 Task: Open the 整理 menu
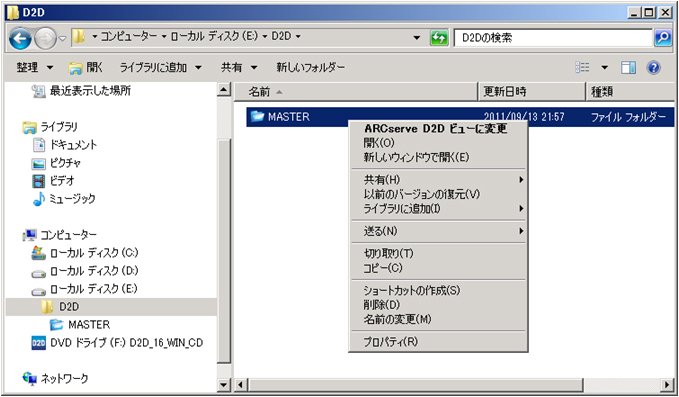point(35,68)
